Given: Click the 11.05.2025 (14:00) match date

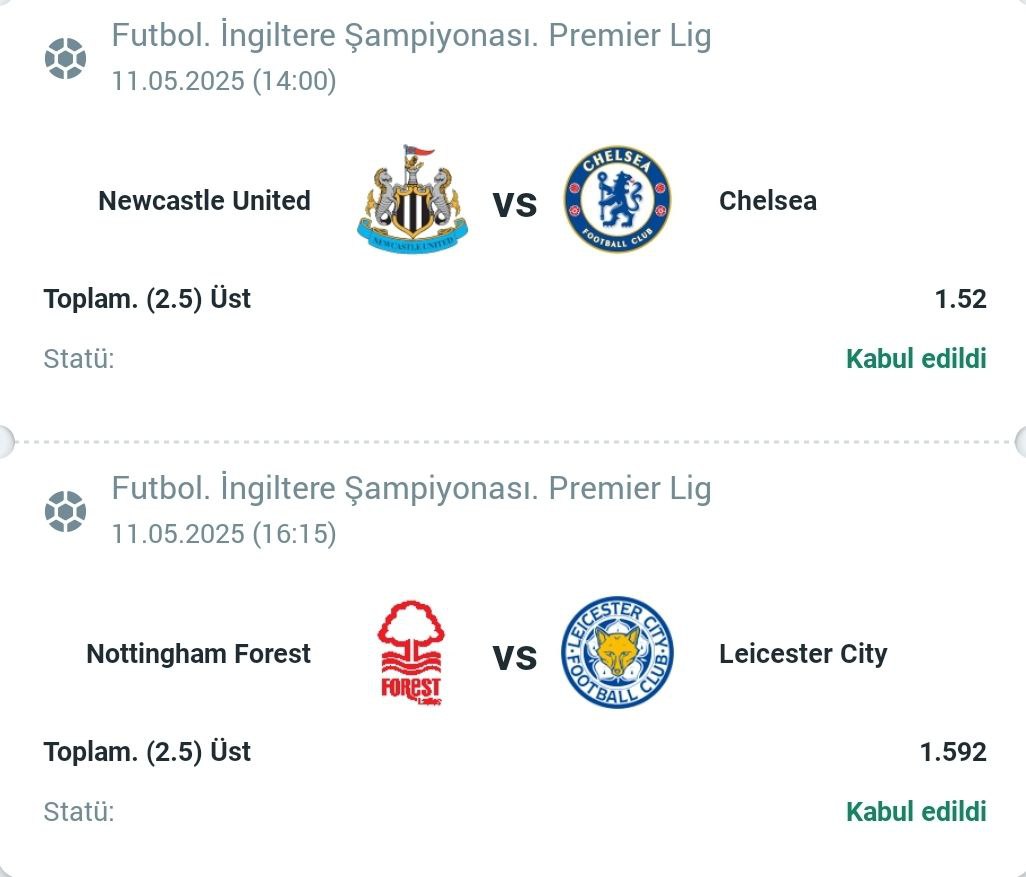Looking at the screenshot, I should point(224,81).
